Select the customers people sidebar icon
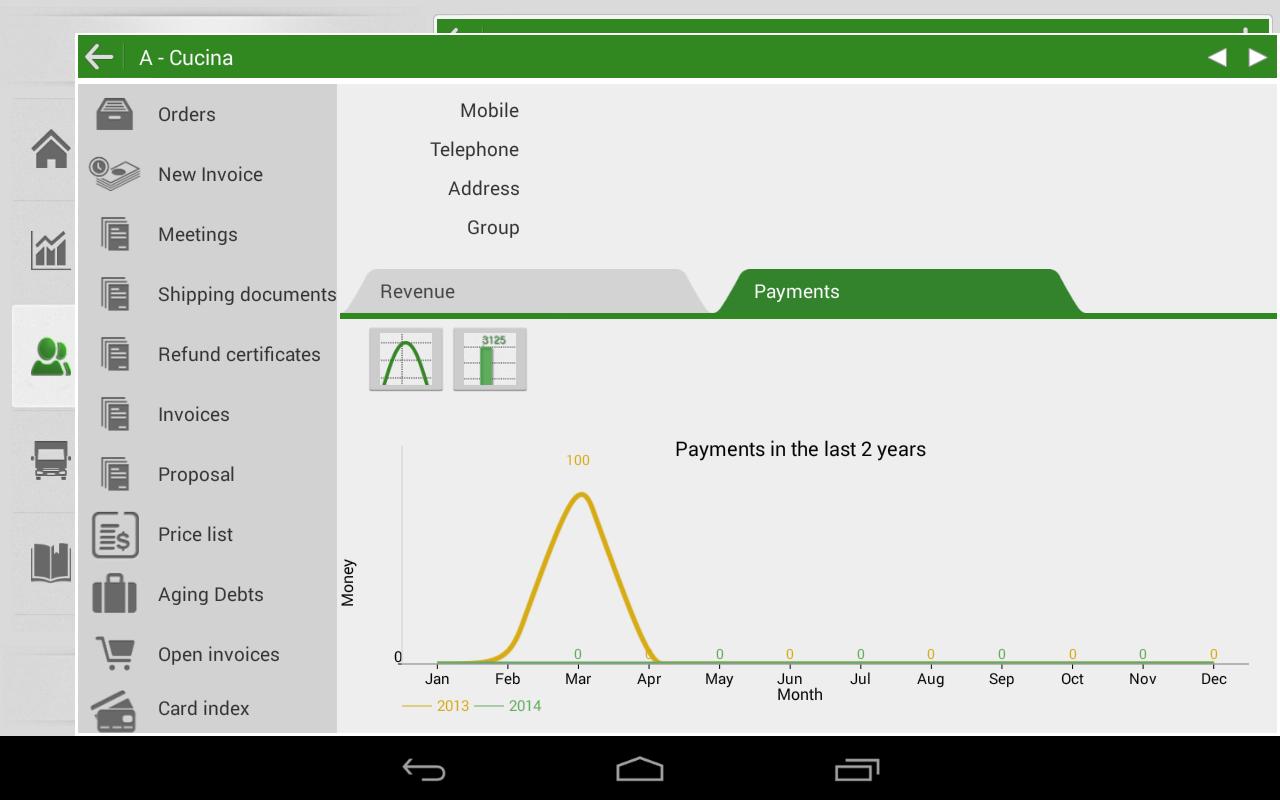The height and width of the screenshot is (800, 1280). tap(50, 356)
